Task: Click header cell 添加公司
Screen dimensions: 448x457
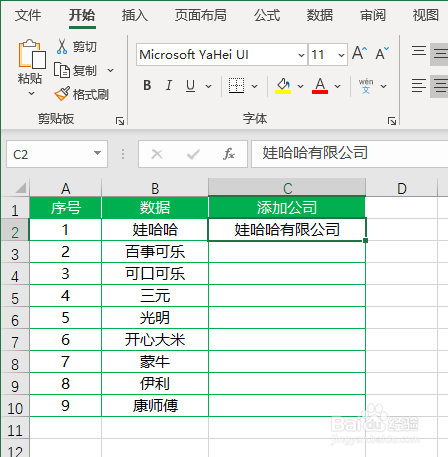Action: 287,208
